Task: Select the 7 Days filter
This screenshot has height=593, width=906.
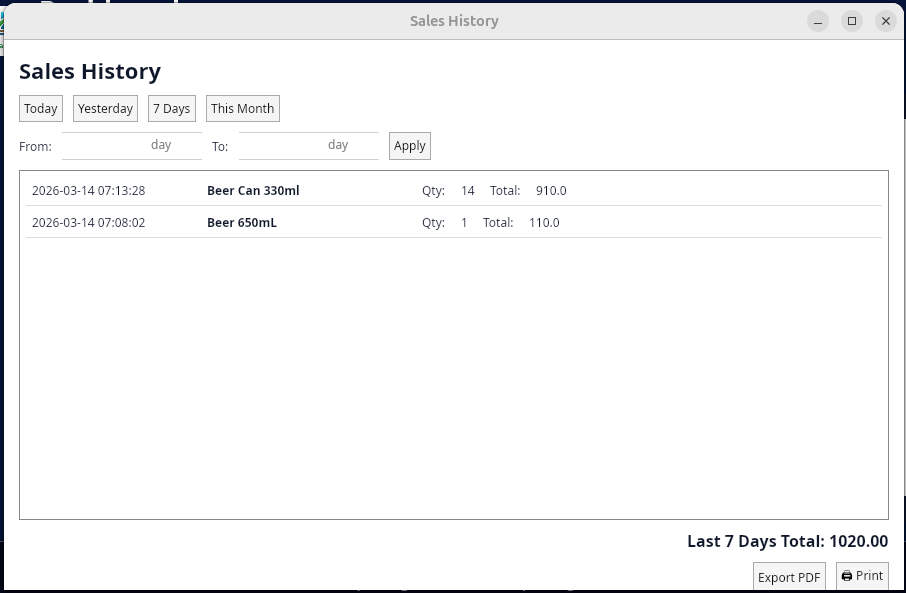Action: point(171,109)
